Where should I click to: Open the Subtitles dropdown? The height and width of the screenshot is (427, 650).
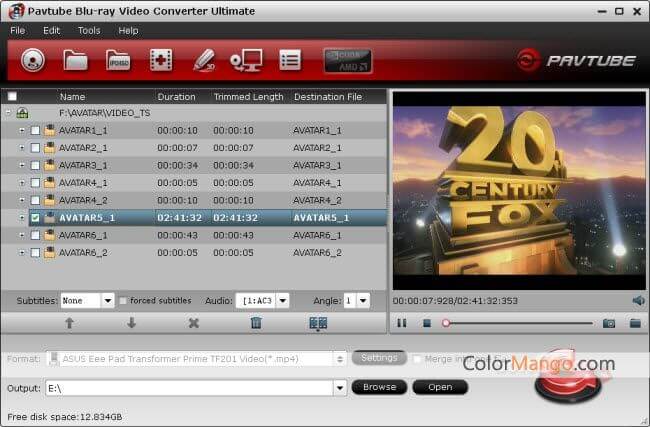pyautogui.click(x=107, y=300)
